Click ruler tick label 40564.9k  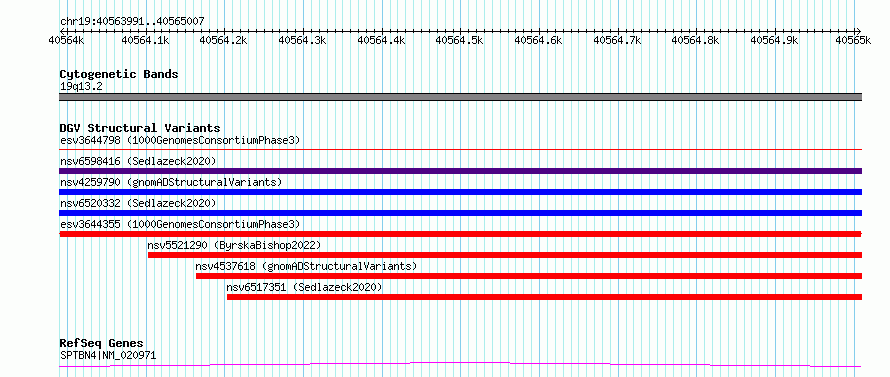pyautogui.click(x=775, y=40)
